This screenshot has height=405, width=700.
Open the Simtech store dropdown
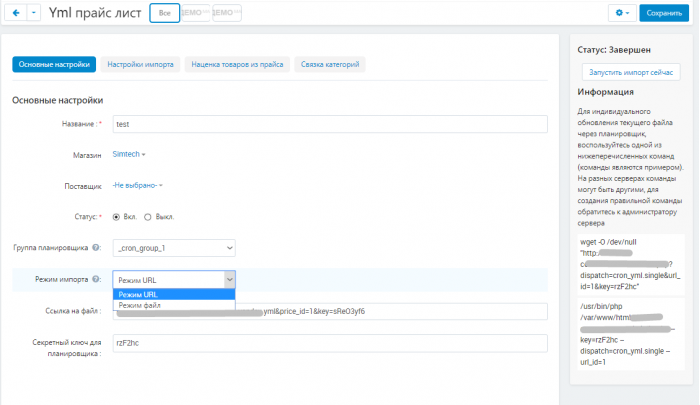click(129, 154)
